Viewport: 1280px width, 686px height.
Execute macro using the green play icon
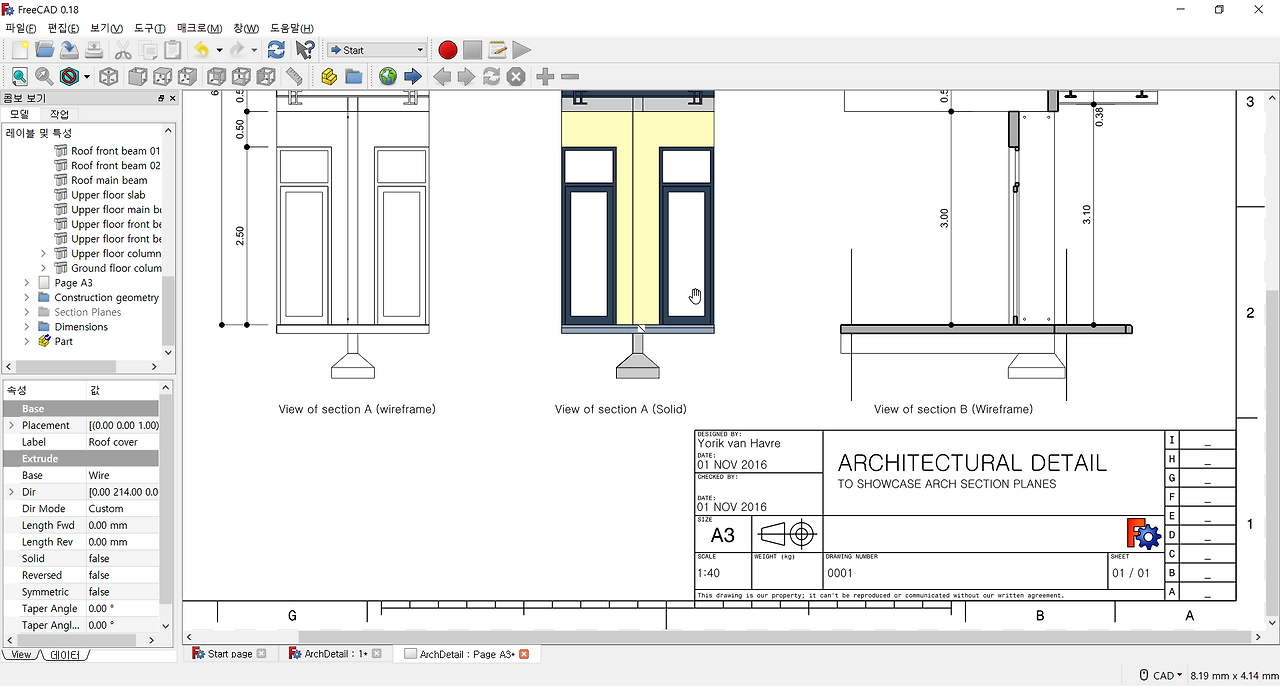(521, 49)
